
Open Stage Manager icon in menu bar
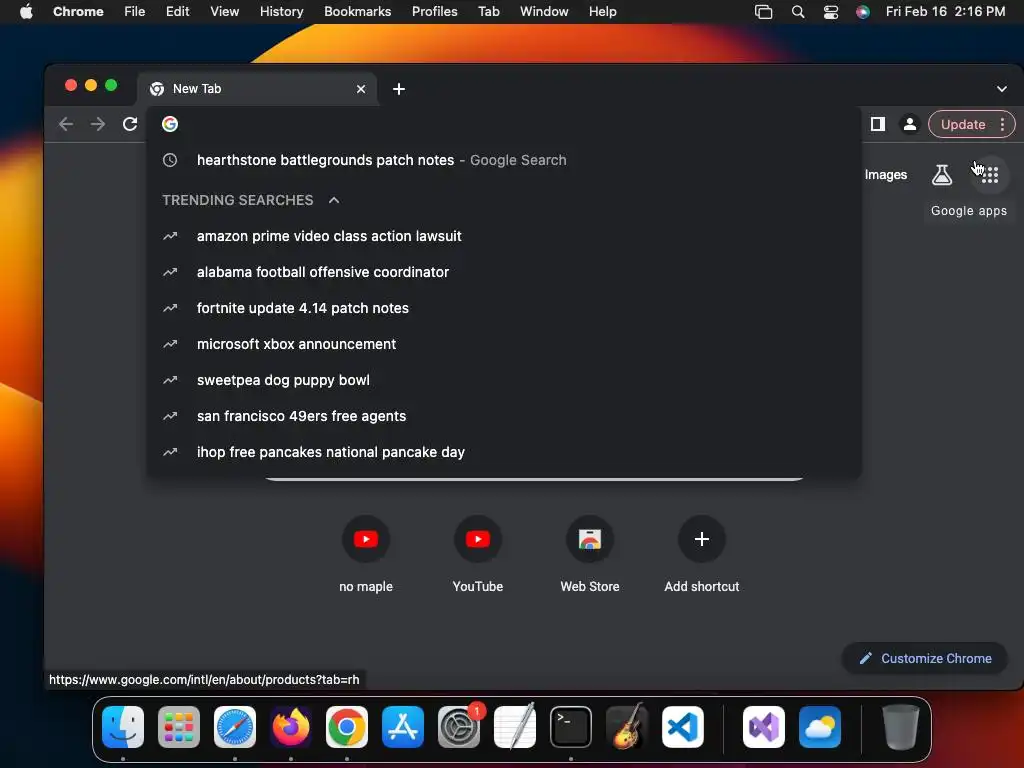point(763,12)
